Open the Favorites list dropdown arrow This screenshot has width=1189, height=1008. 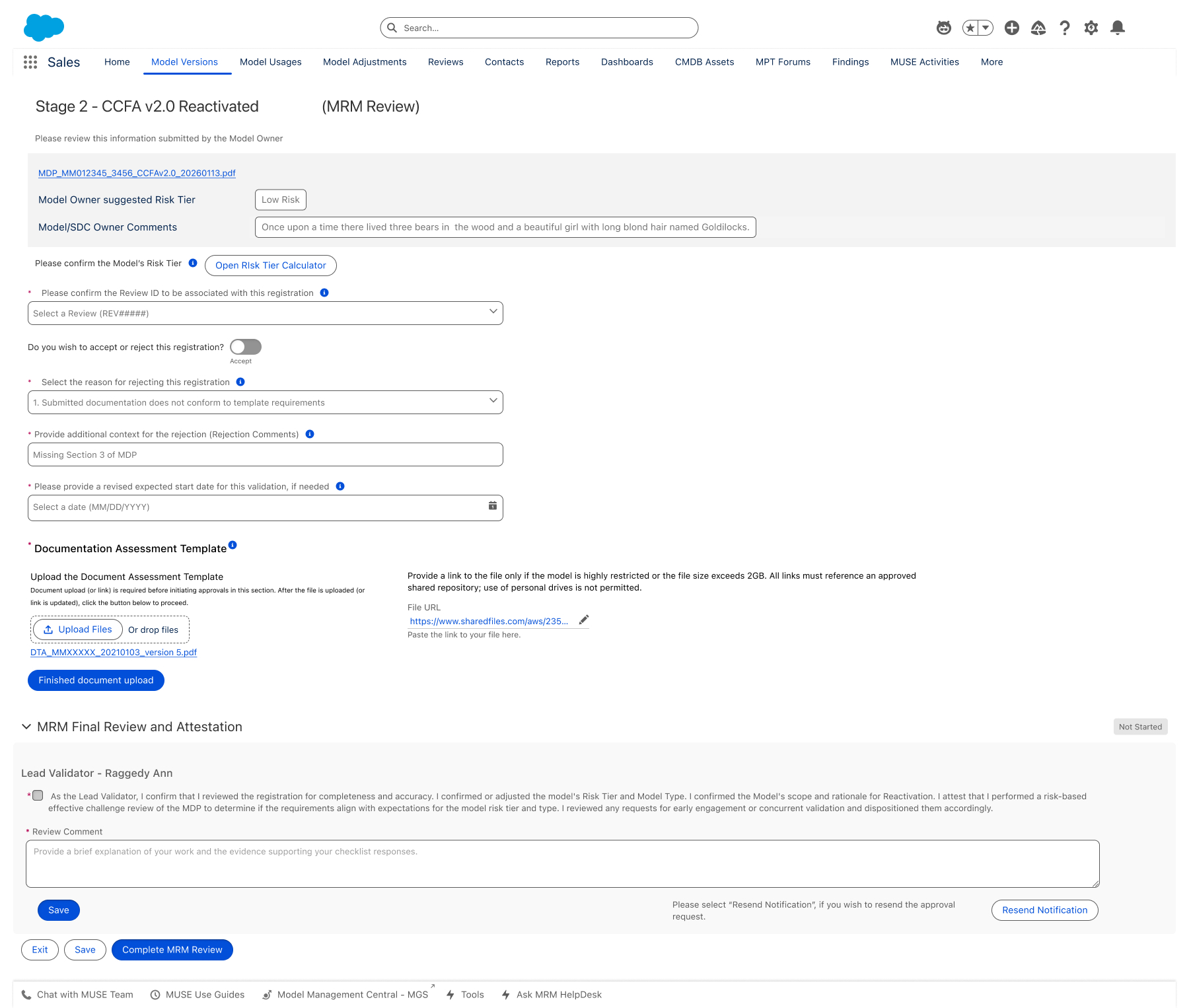(986, 28)
